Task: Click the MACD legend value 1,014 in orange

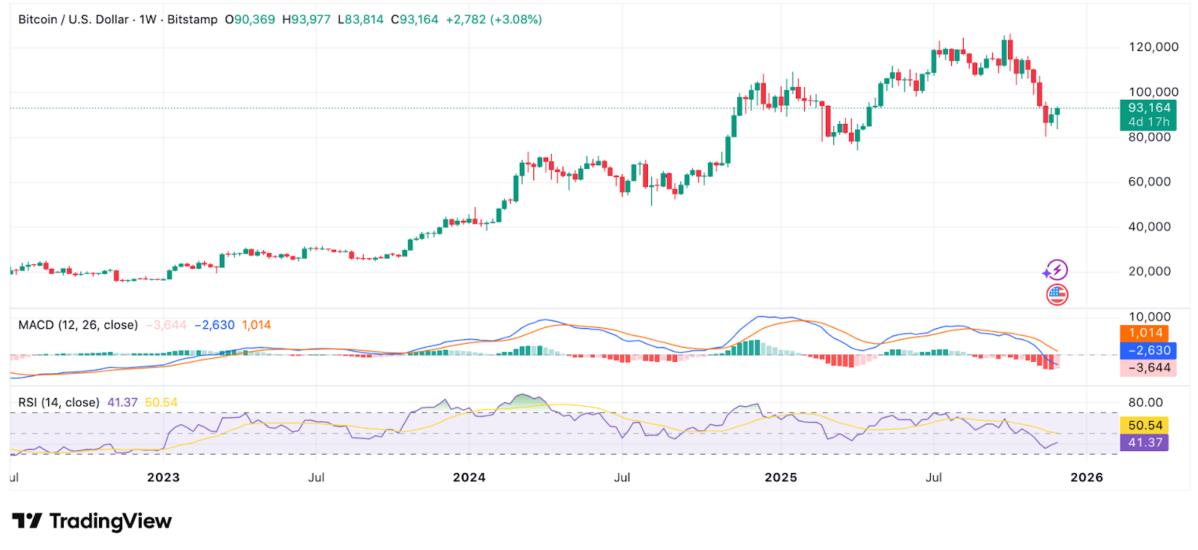Action: coord(256,325)
